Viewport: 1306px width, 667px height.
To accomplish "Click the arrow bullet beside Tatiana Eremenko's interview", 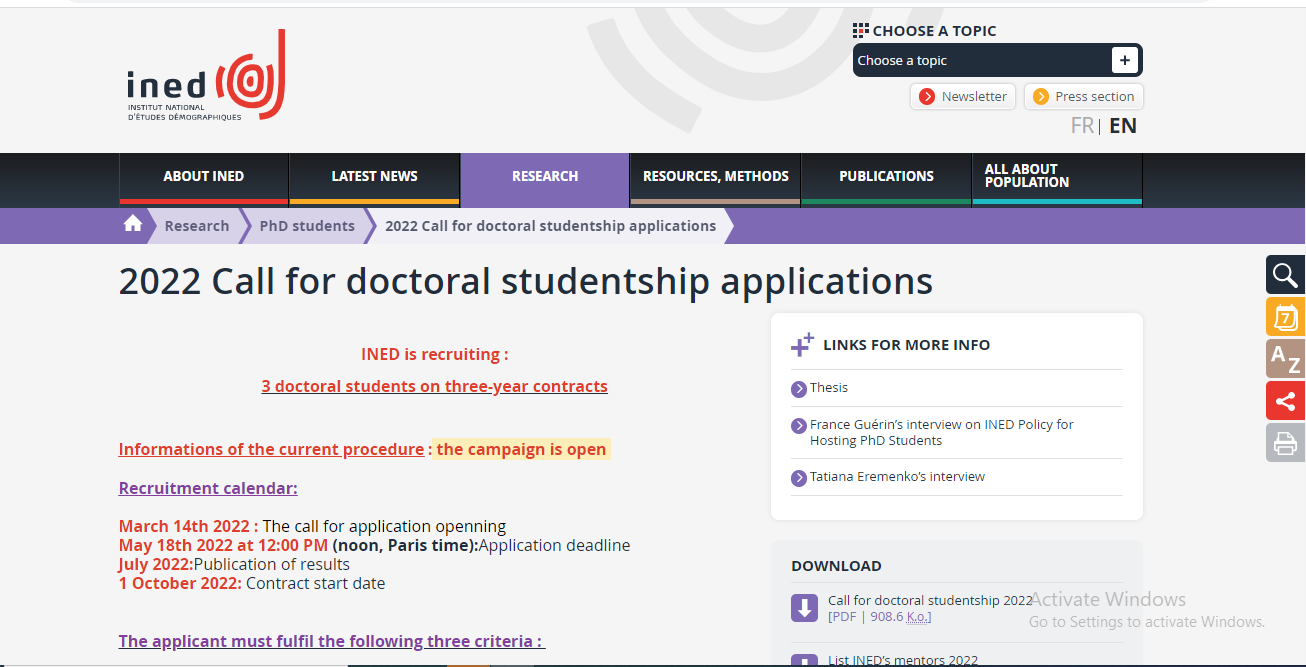I will [x=798, y=478].
